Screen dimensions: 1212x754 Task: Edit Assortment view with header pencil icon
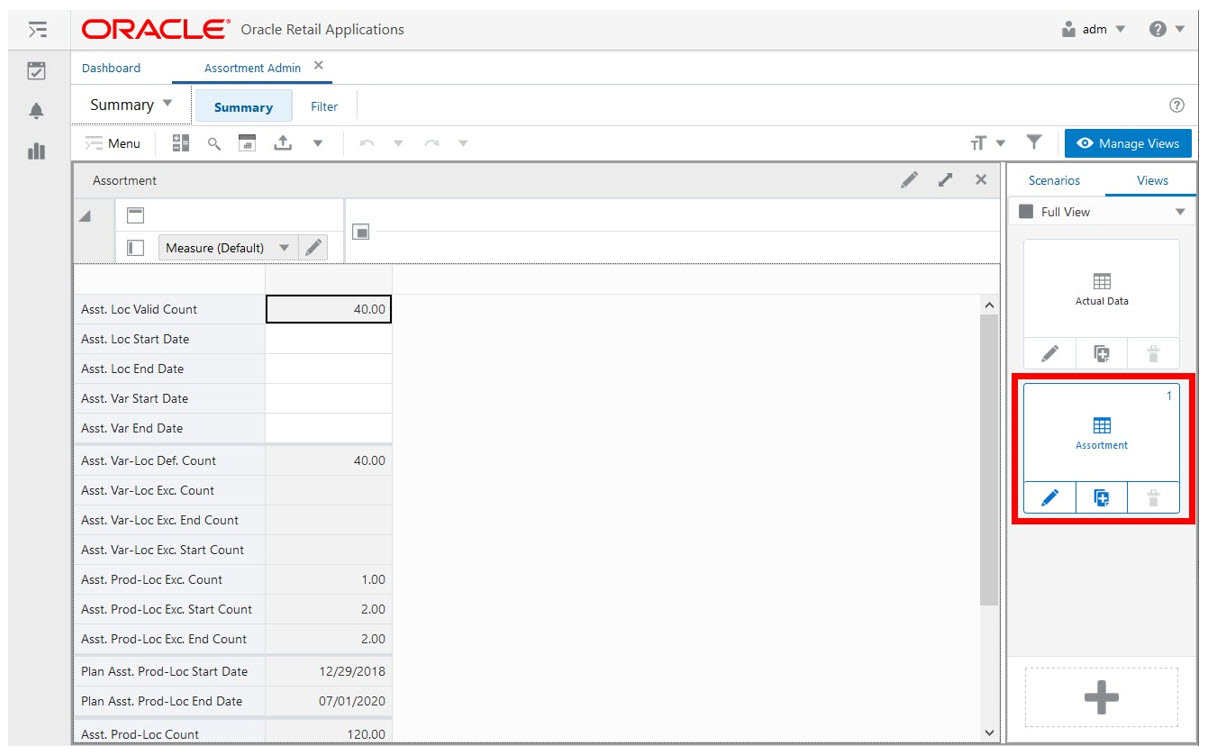909,180
